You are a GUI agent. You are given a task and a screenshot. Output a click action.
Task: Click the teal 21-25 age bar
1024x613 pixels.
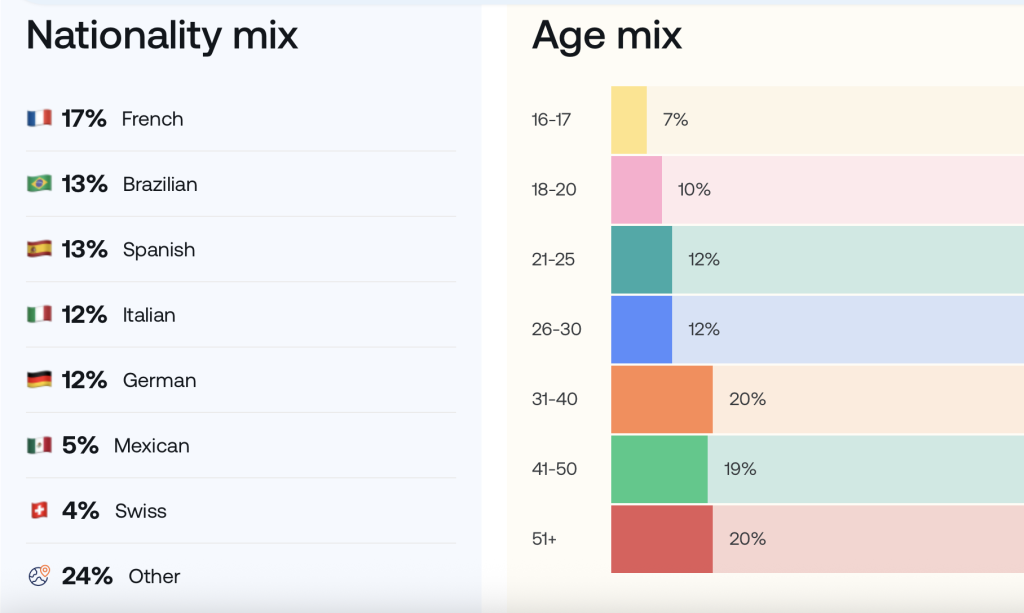pos(641,259)
